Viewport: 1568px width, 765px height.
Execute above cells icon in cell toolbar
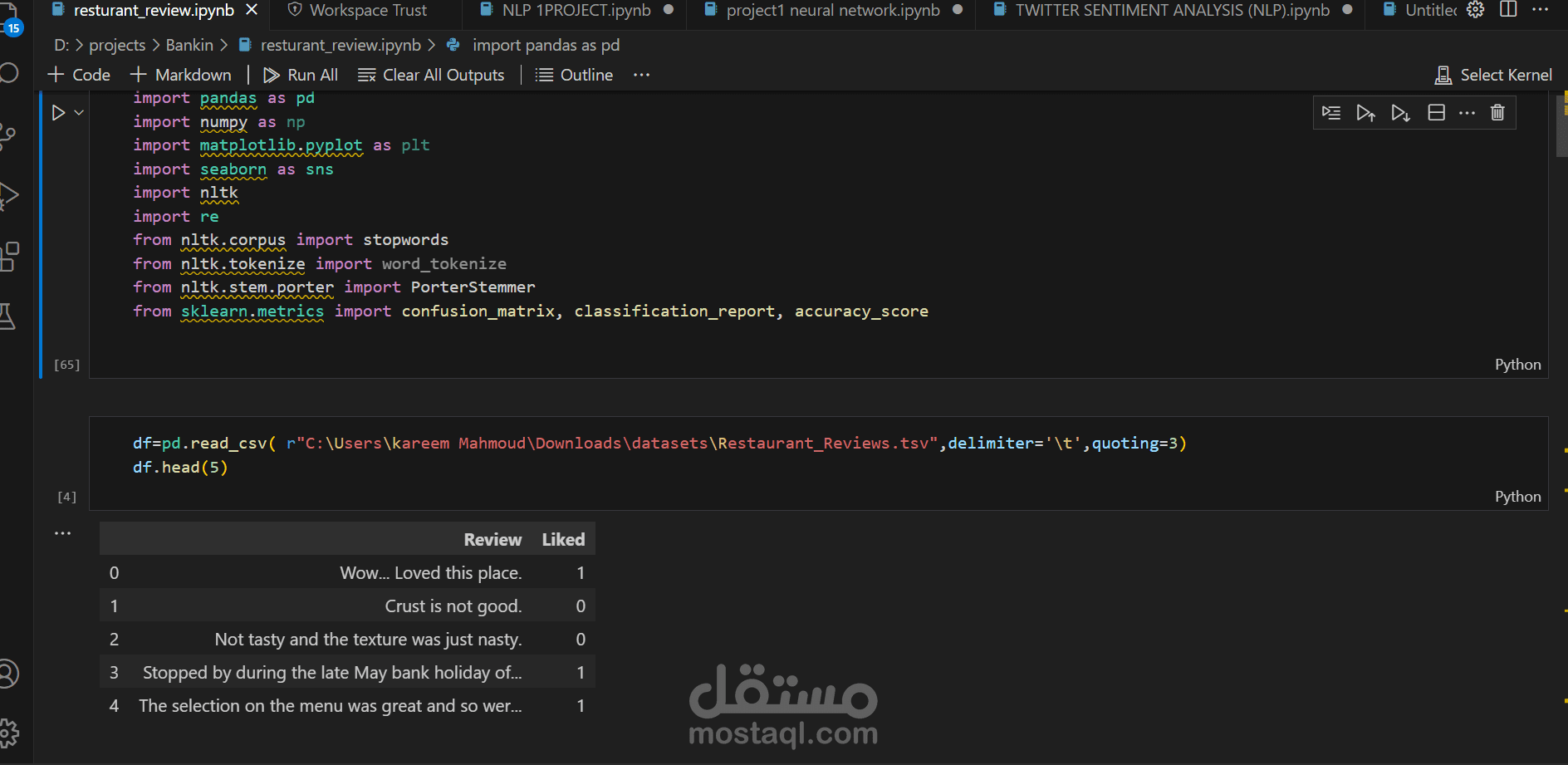[x=1366, y=113]
